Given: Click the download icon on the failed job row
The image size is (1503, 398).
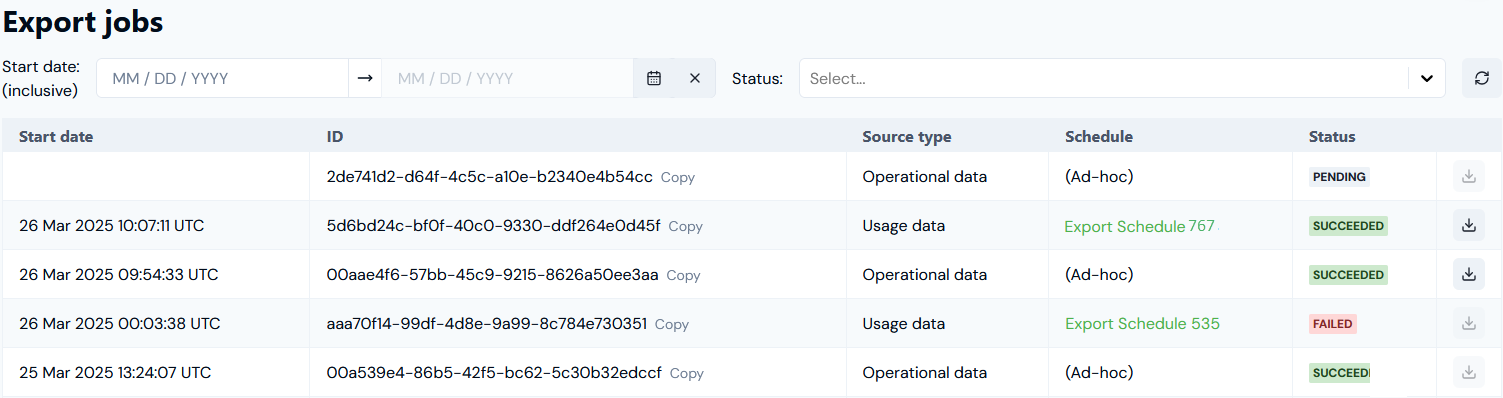Looking at the screenshot, I should [1469, 324].
